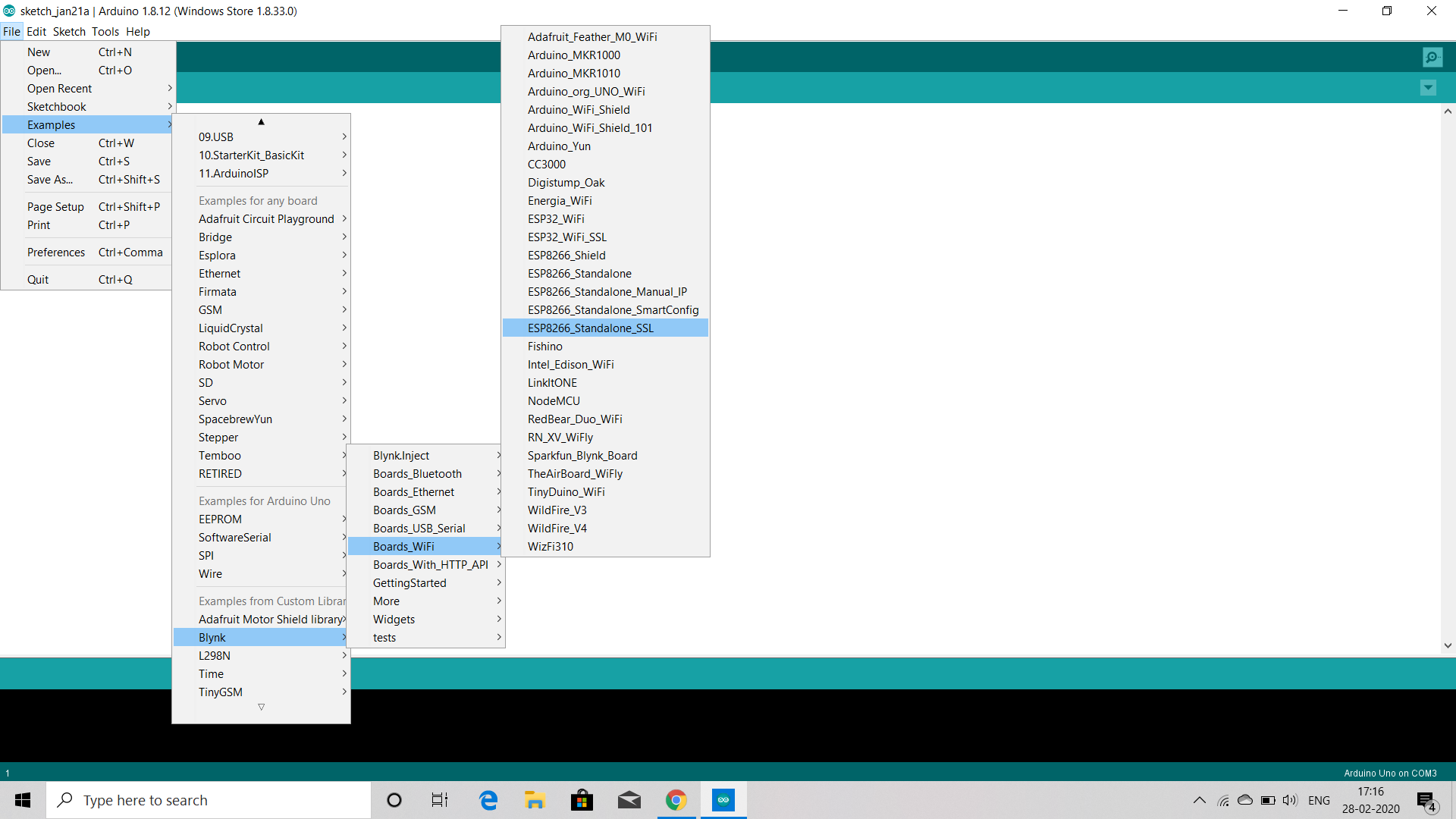Open File Explorer from the taskbar
This screenshot has height=819, width=1456.
point(535,800)
